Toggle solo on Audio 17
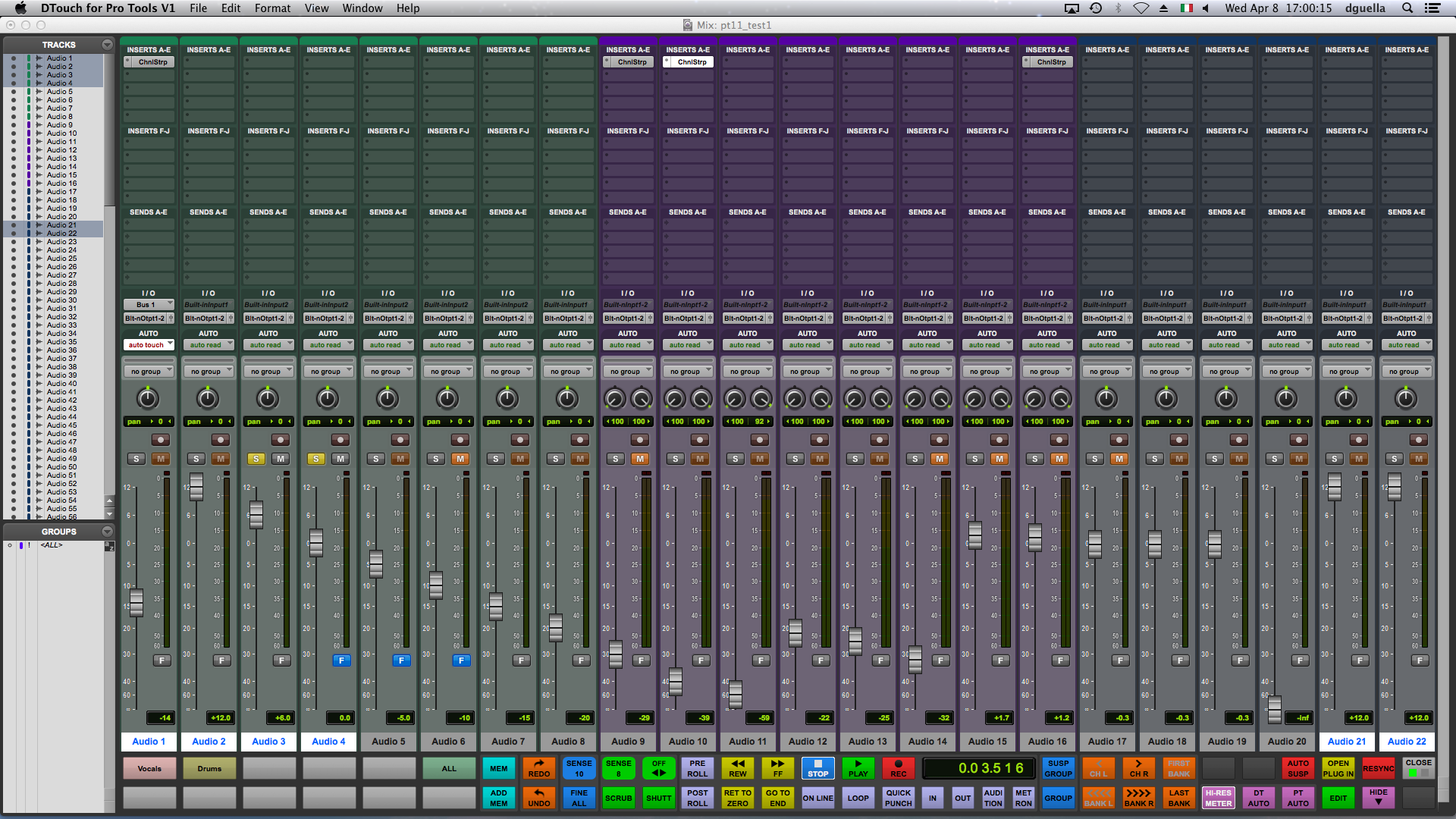The image size is (1456, 819). [1094, 459]
